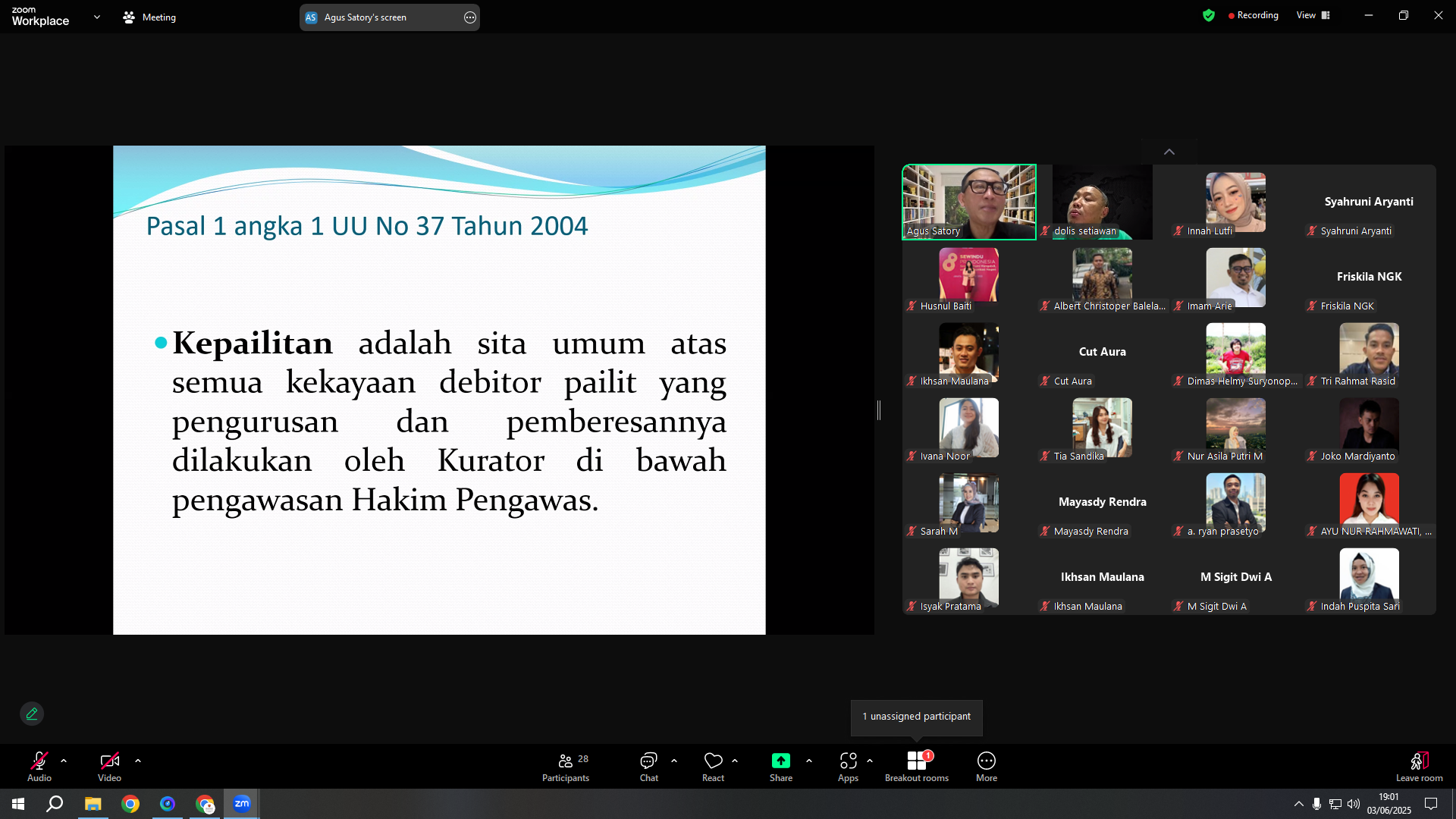
Task: Open File Explorer from taskbar
Action: pyautogui.click(x=93, y=804)
